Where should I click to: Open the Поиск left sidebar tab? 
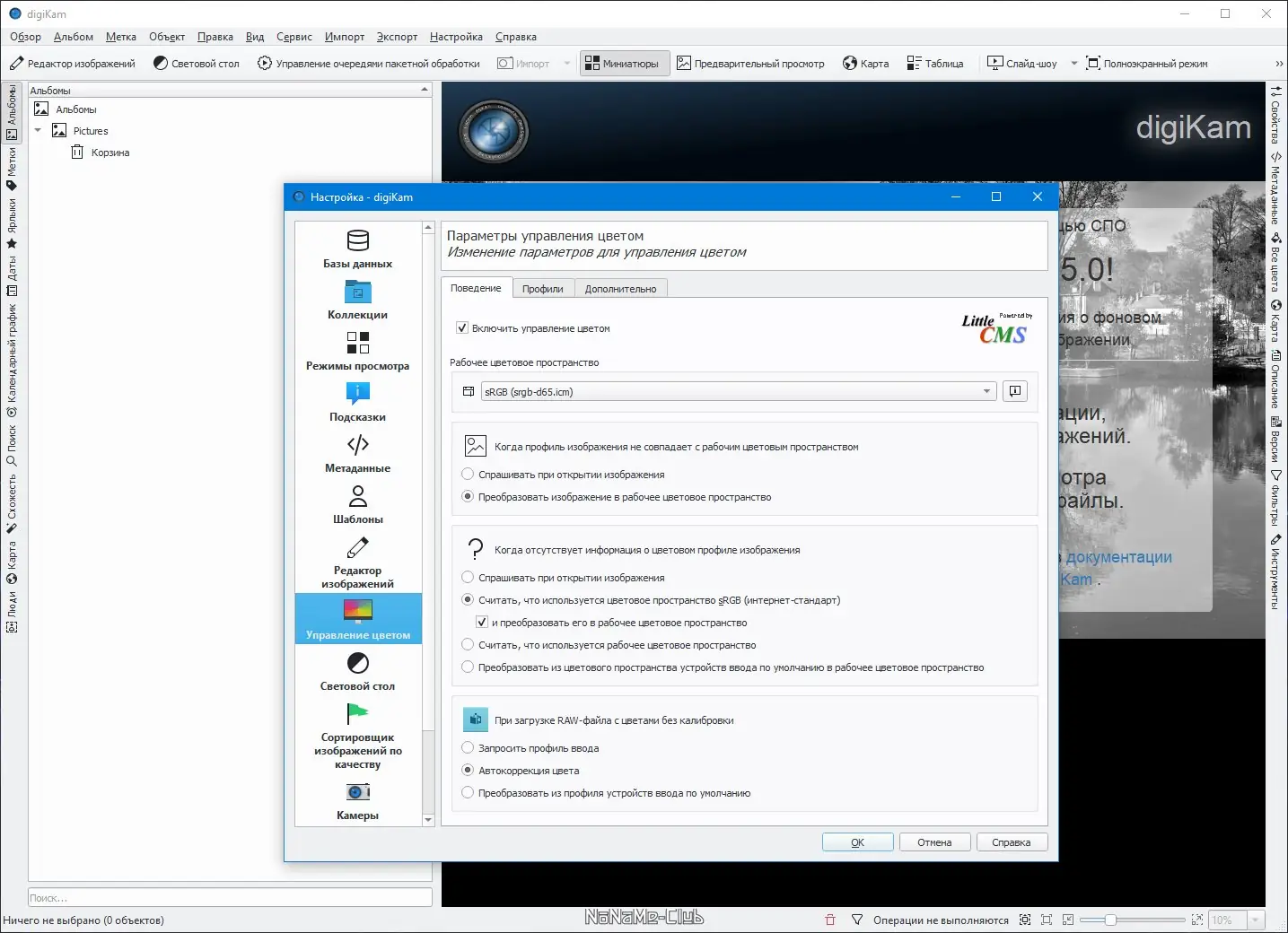click(12, 446)
